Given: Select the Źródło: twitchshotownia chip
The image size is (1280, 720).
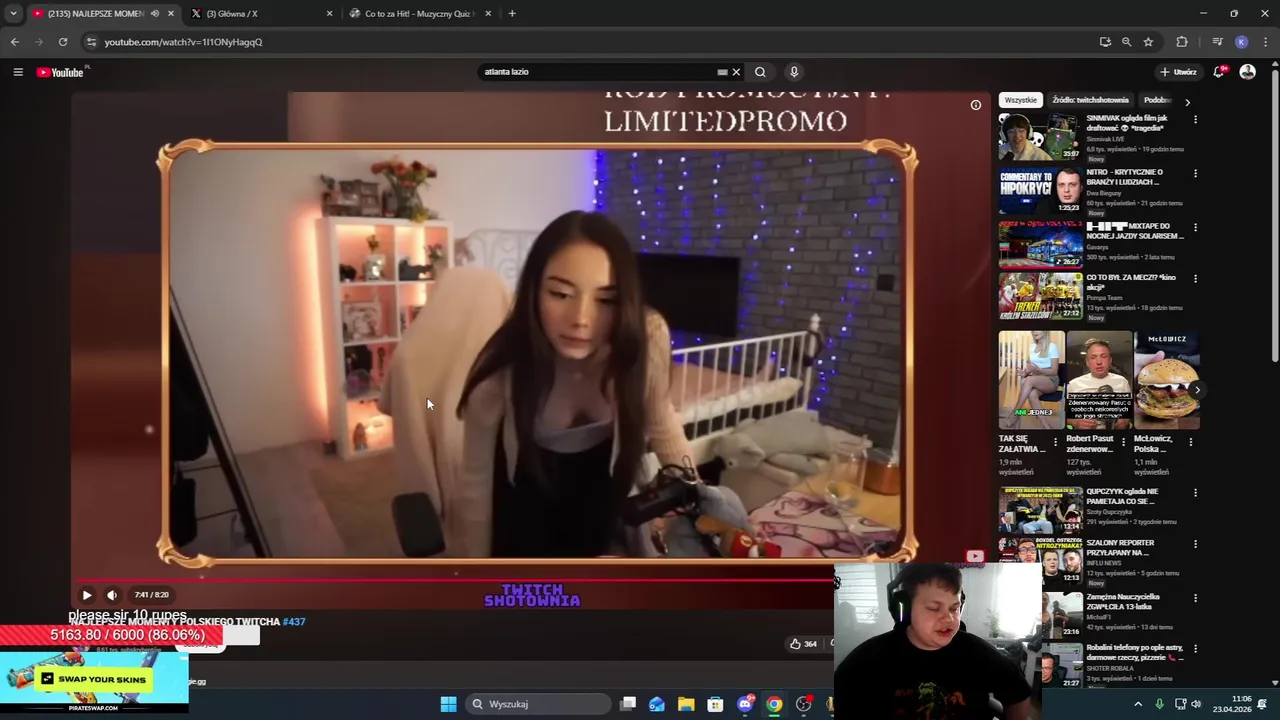Looking at the screenshot, I should (x=1090, y=100).
